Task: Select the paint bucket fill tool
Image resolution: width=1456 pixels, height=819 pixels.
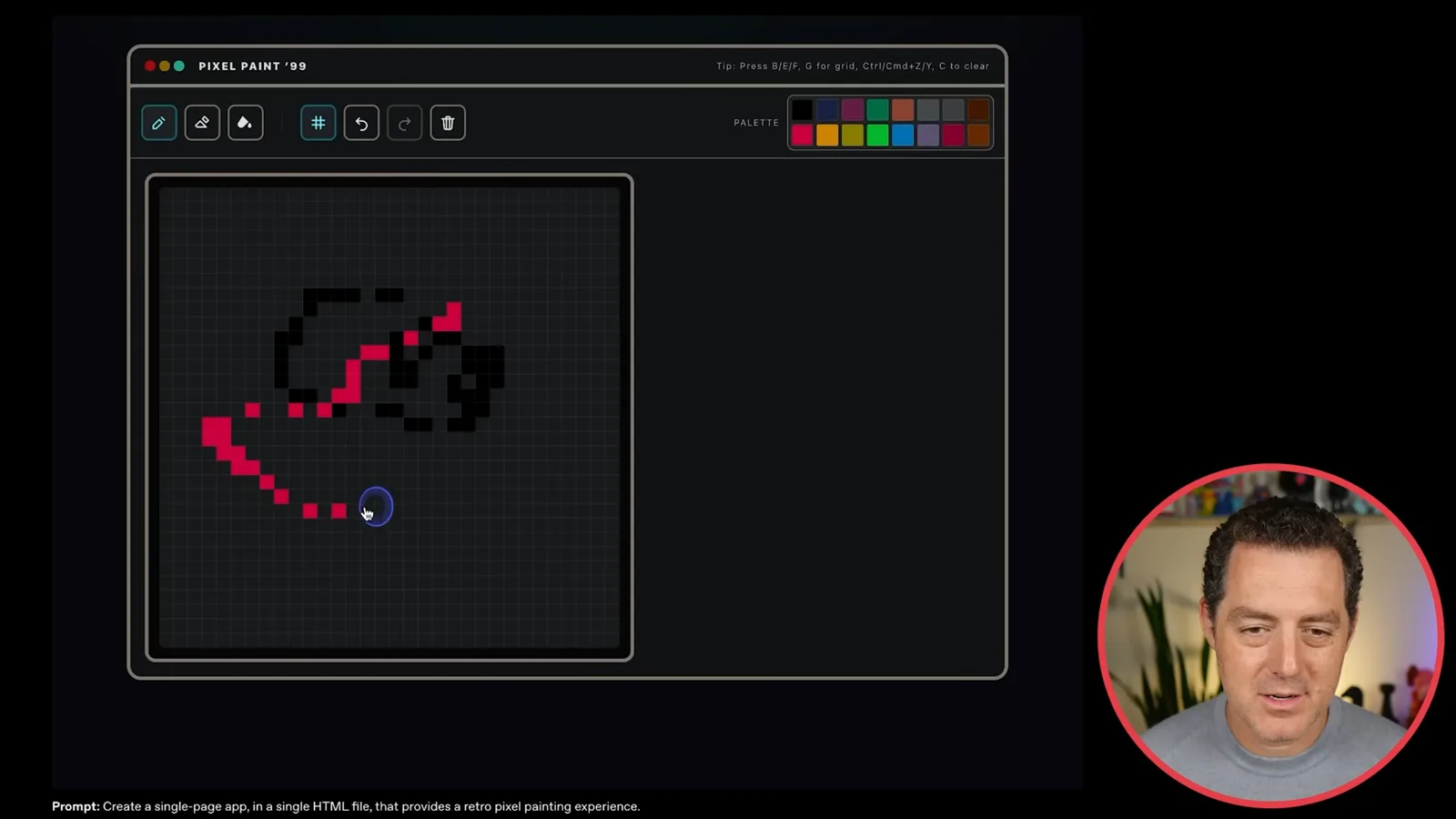Action: point(245,123)
